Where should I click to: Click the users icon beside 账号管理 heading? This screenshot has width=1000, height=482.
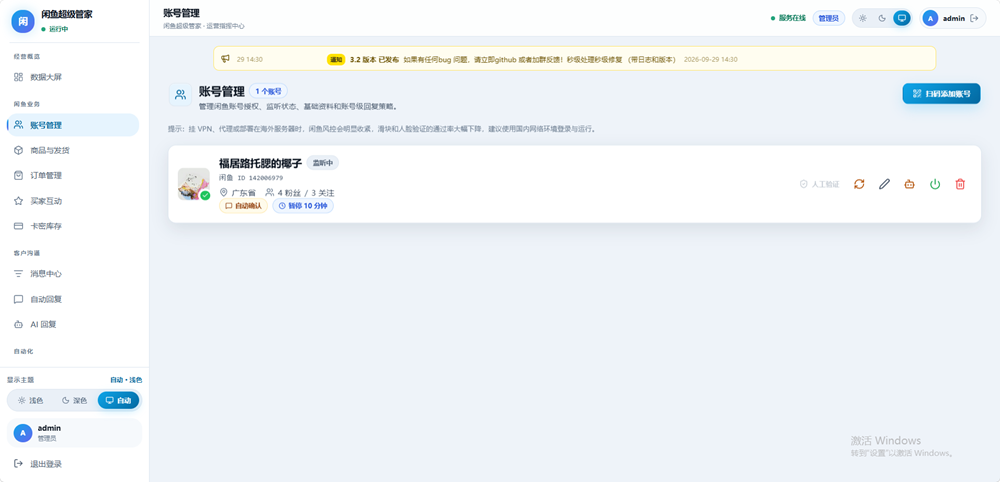[180, 95]
